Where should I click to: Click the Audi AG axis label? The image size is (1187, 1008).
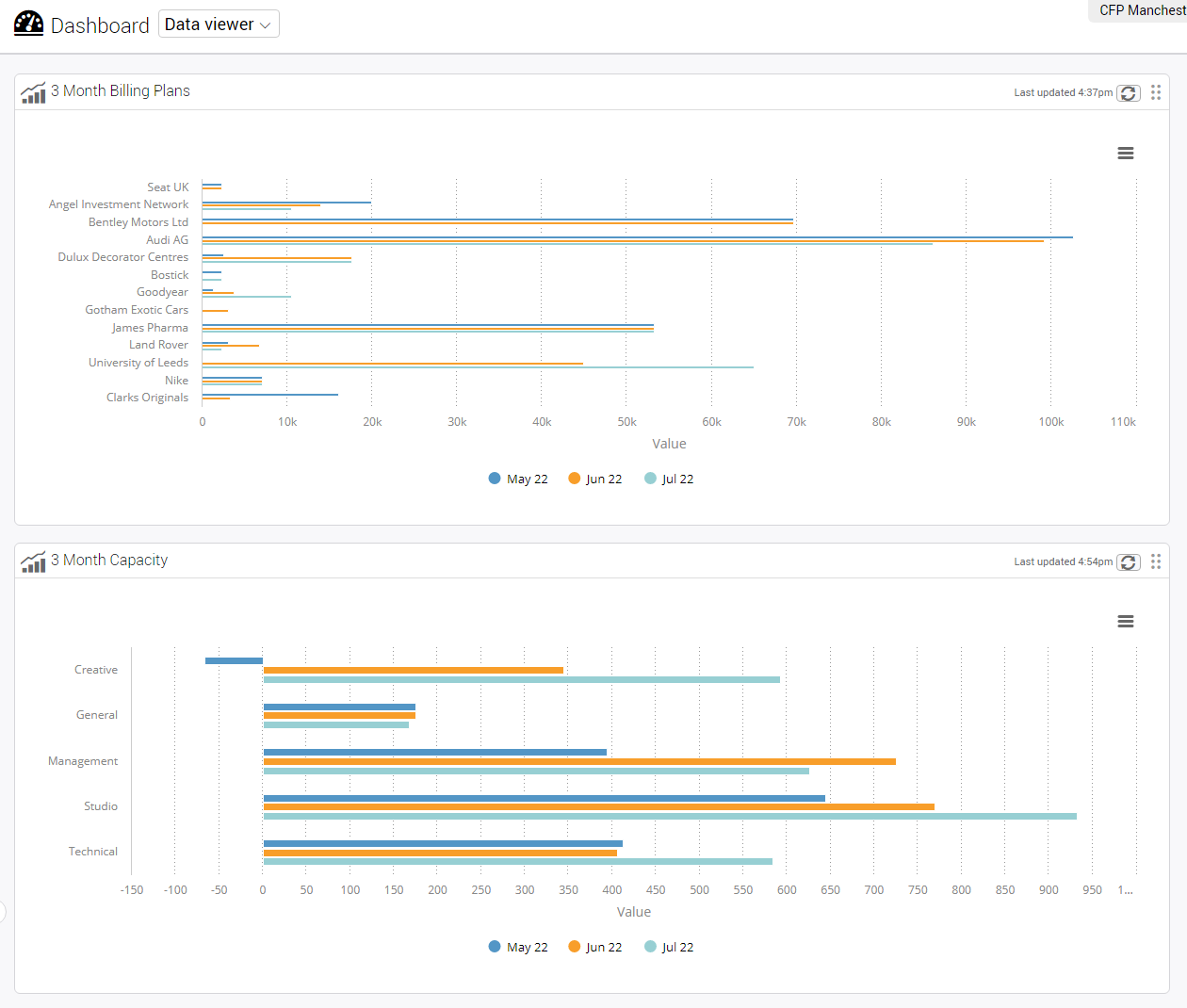pos(168,240)
